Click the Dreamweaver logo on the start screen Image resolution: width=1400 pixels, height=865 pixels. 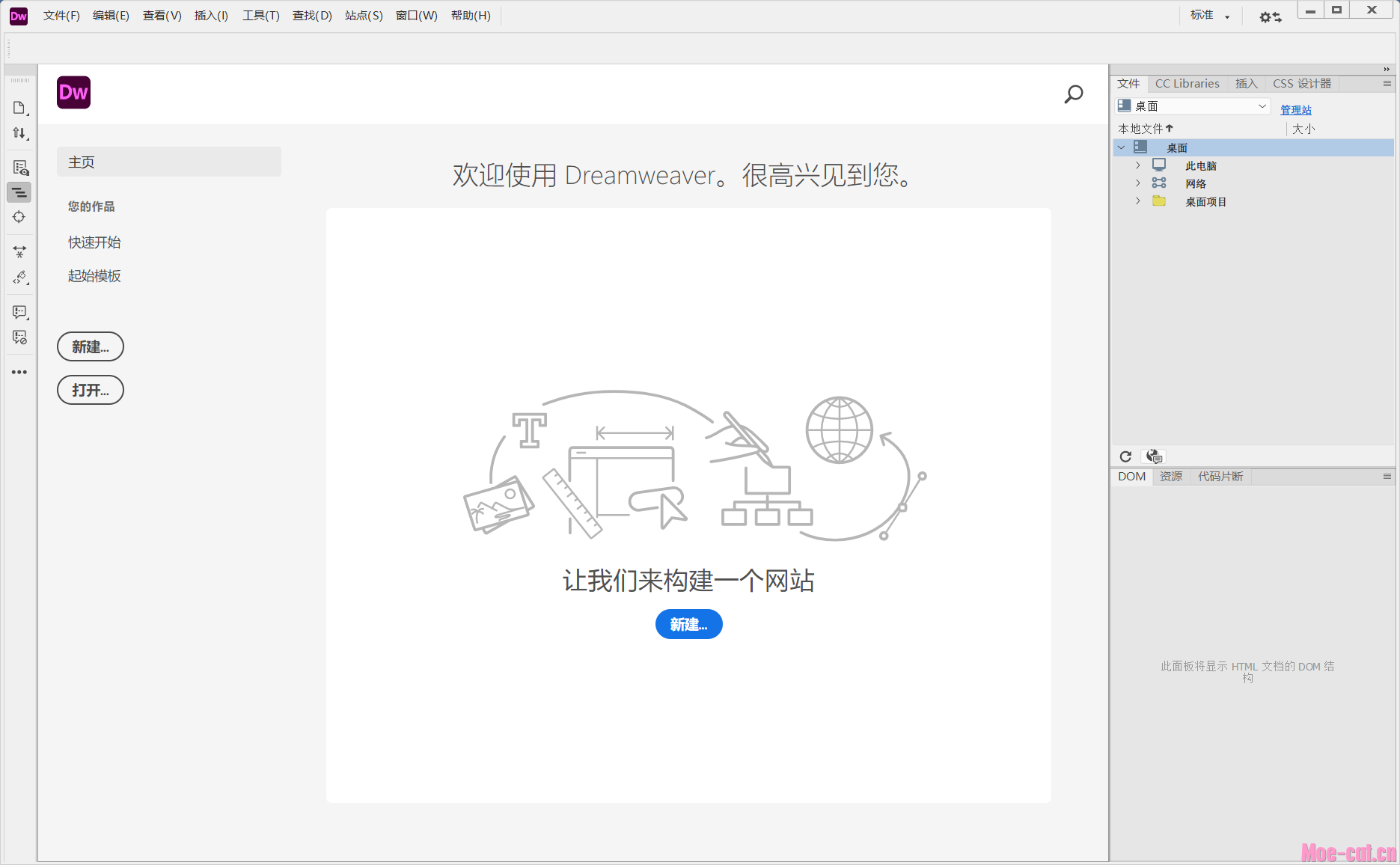tap(73, 92)
